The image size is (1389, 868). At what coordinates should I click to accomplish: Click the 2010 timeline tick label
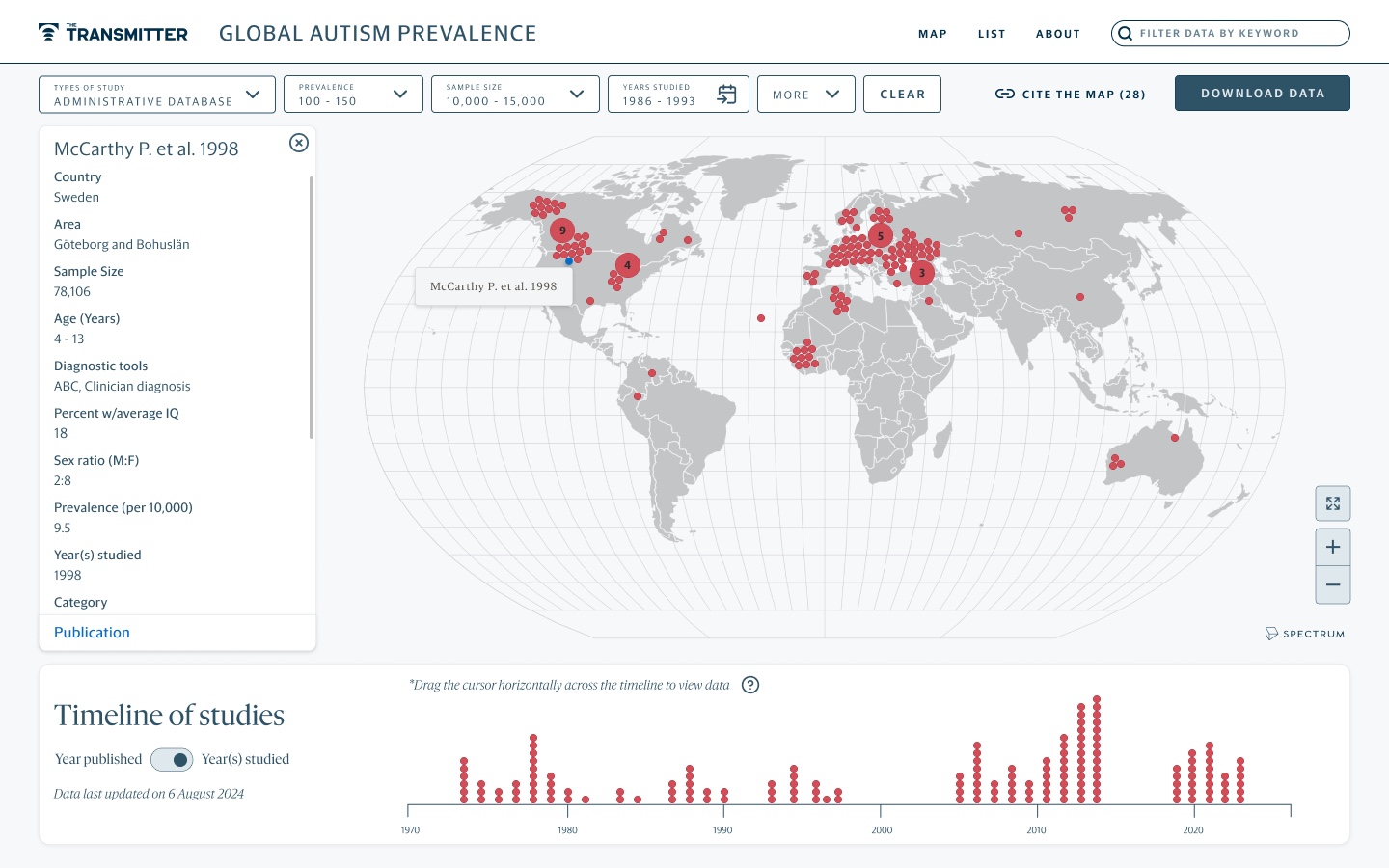1036,830
